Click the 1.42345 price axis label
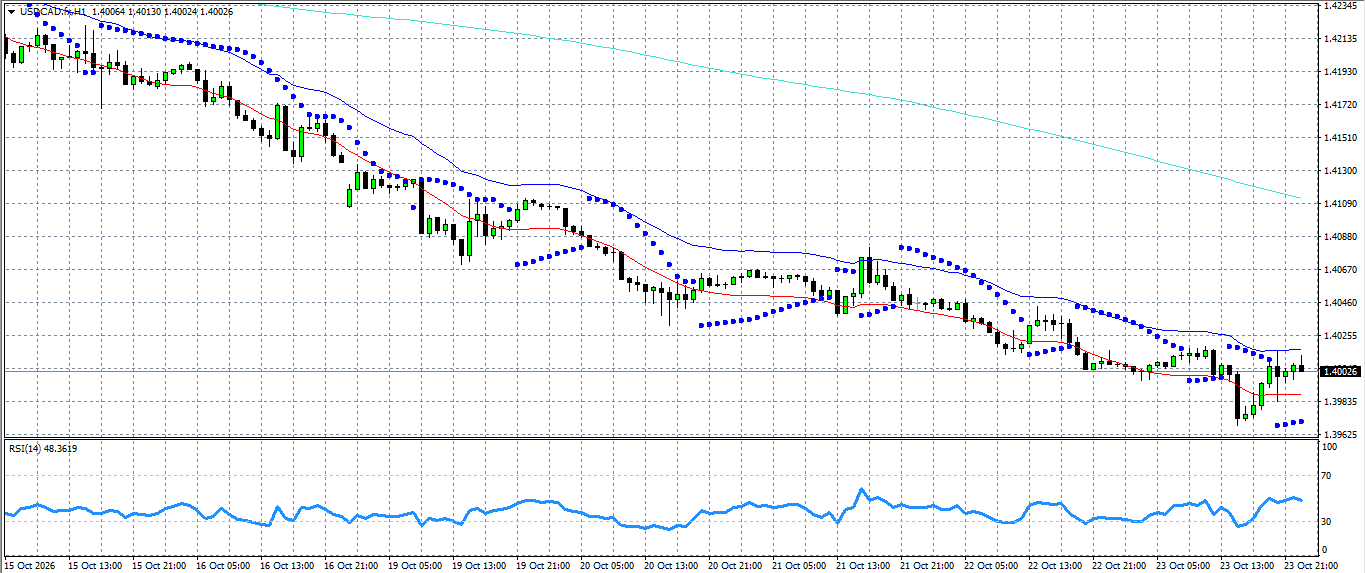1365x573 pixels. tap(1339, 6)
